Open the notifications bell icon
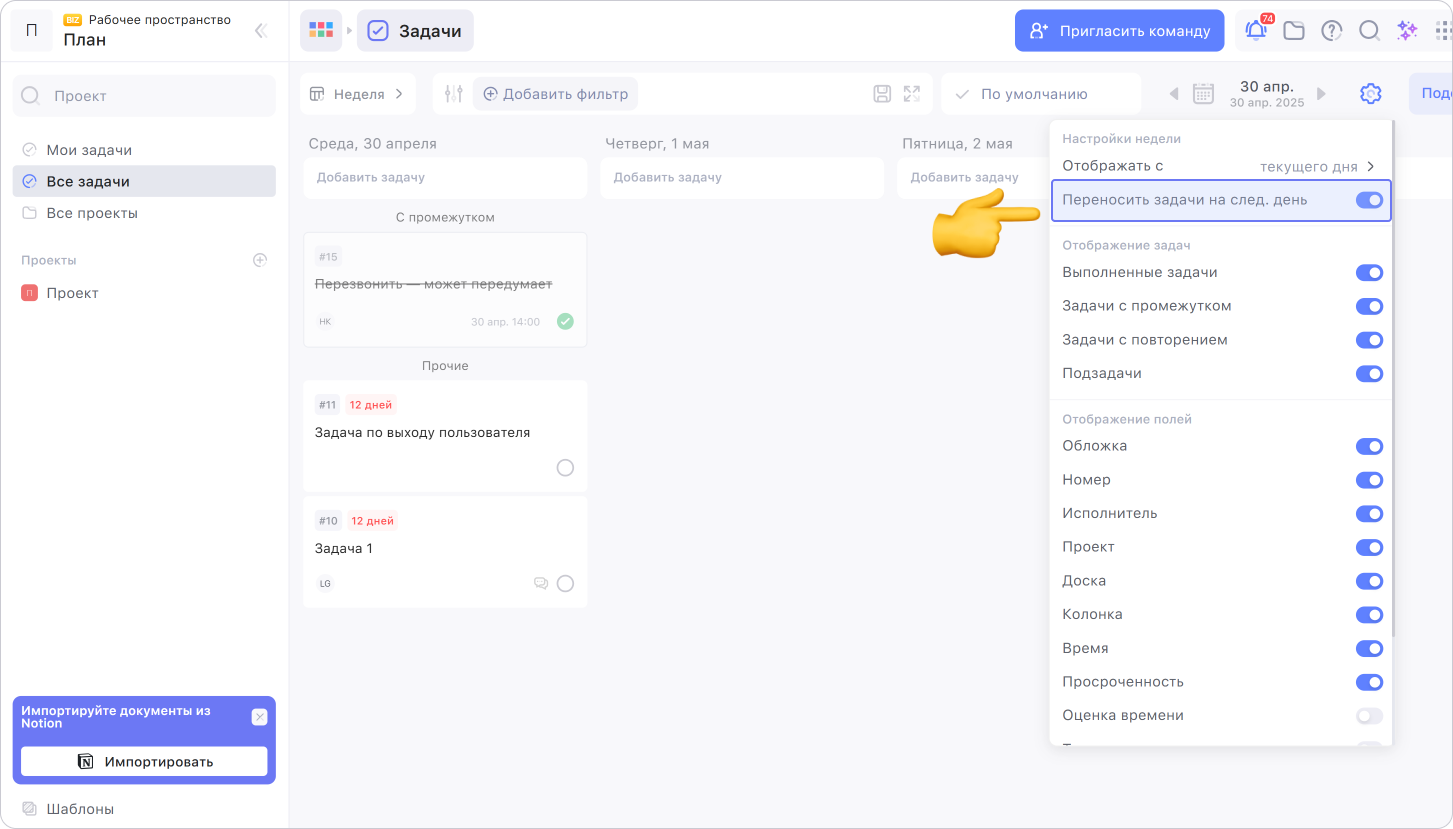1453x829 pixels. pyautogui.click(x=1256, y=31)
